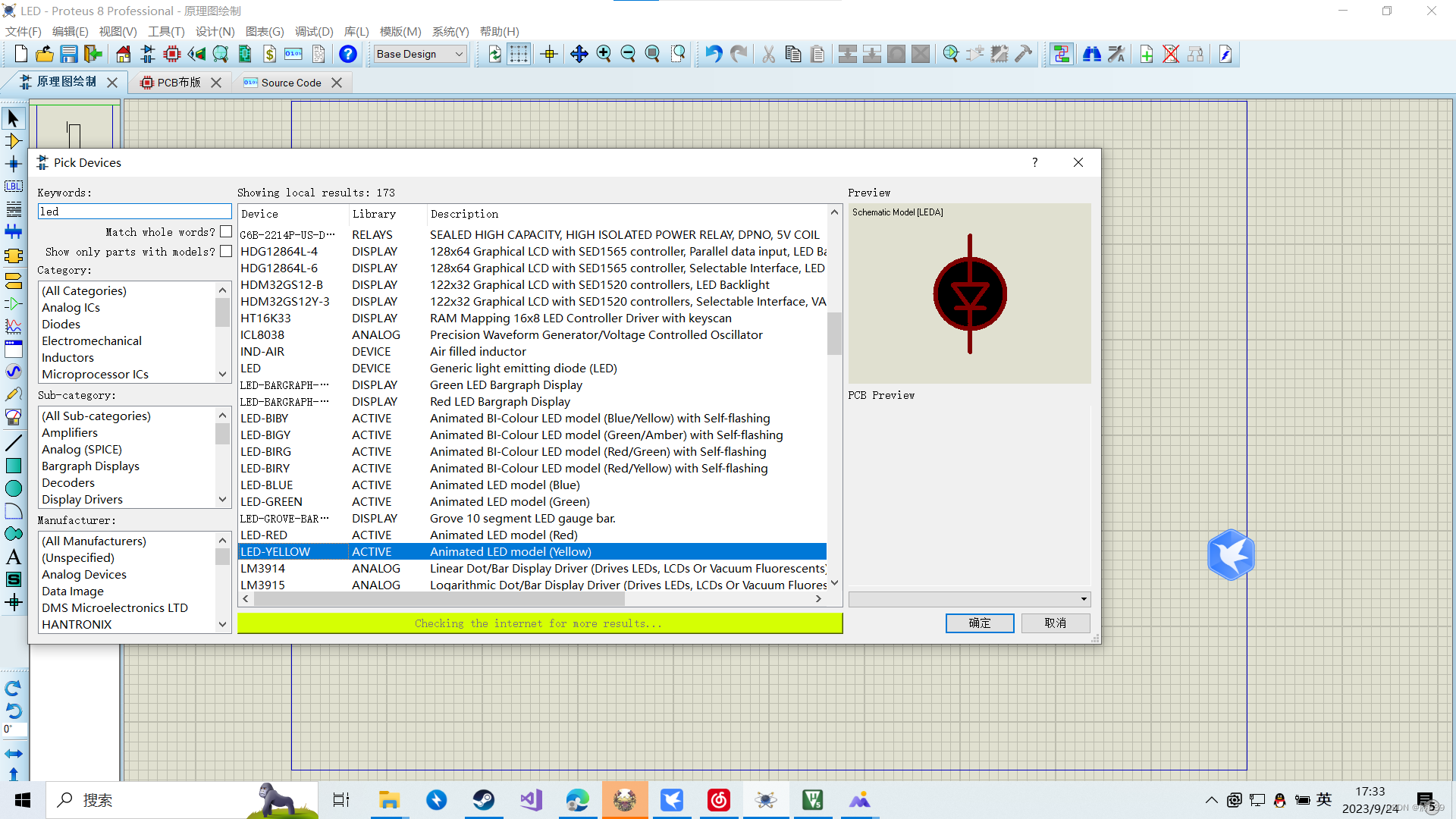Open the Base Design variant dropdown

420,54
